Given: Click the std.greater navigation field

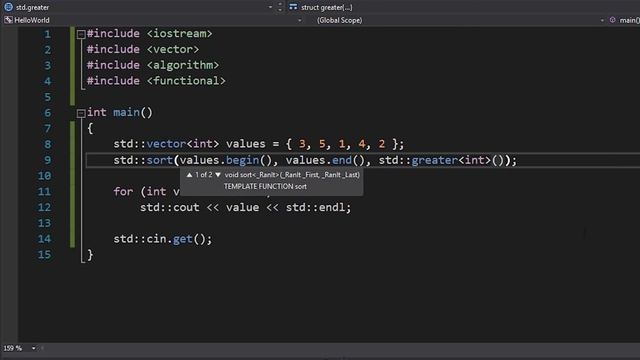Looking at the screenshot, I should pyautogui.click(x=139, y=7).
